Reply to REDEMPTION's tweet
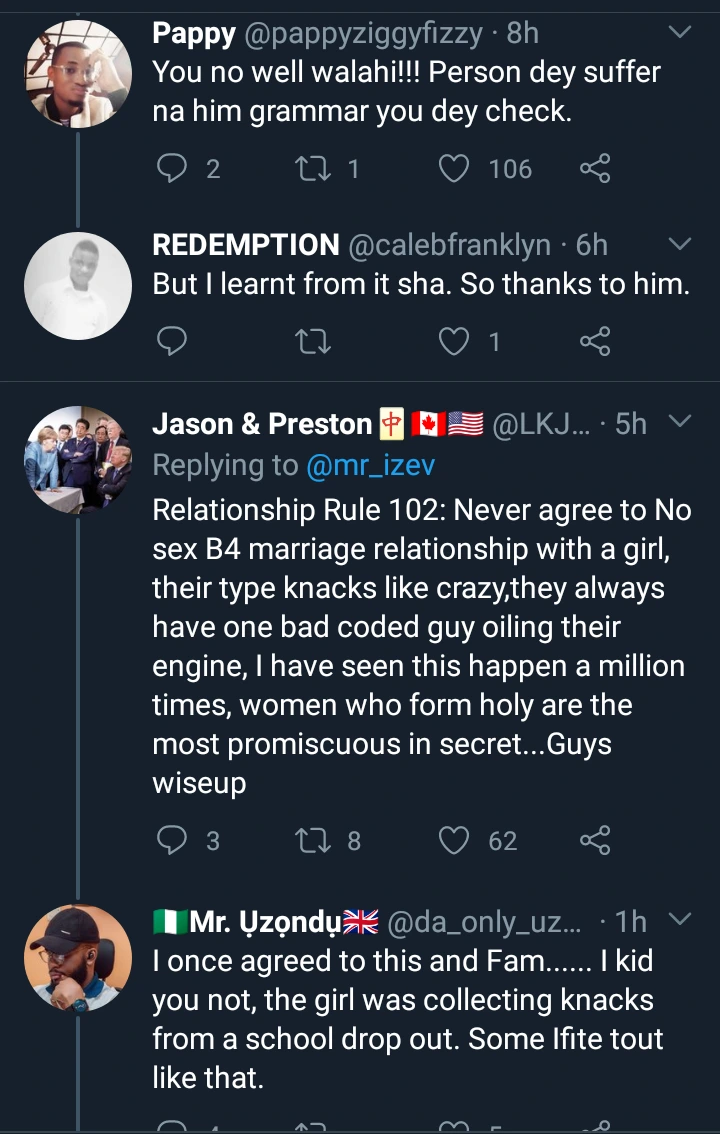 click(x=173, y=343)
